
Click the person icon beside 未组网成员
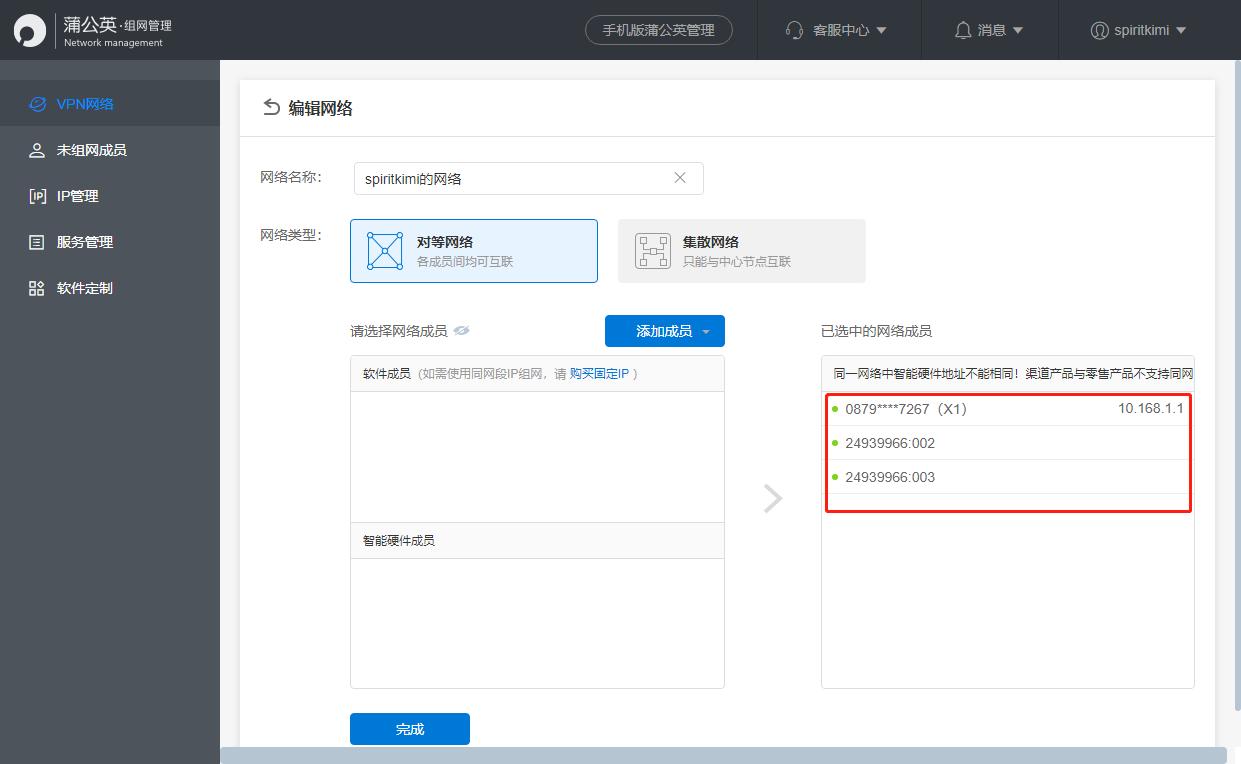[38, 150]
